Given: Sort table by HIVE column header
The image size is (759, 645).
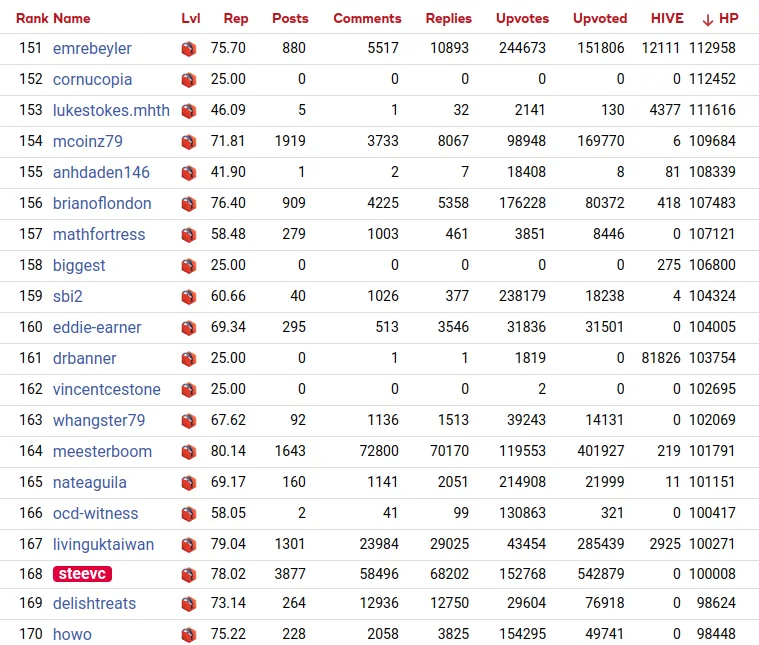Looking at the screenshot, I should 667,18.
